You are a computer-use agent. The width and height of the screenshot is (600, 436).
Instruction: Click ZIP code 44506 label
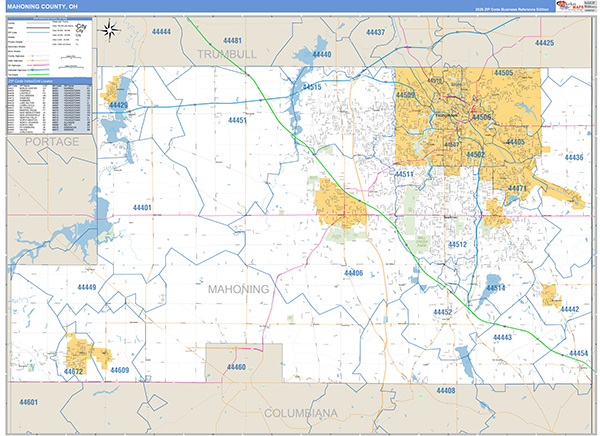(481, 117)
